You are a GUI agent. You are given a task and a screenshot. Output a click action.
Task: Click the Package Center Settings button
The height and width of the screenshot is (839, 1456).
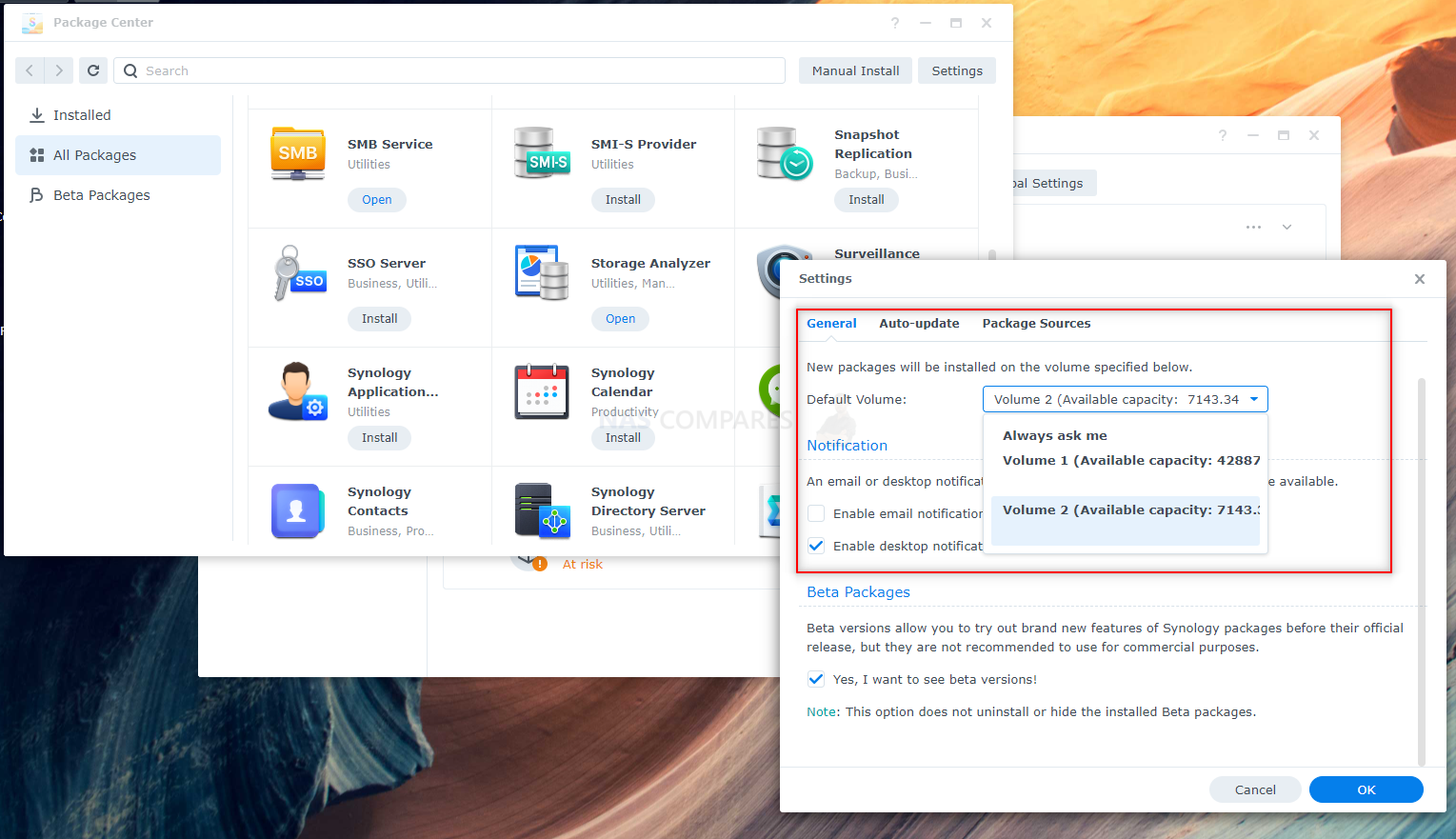coord(957,70)
